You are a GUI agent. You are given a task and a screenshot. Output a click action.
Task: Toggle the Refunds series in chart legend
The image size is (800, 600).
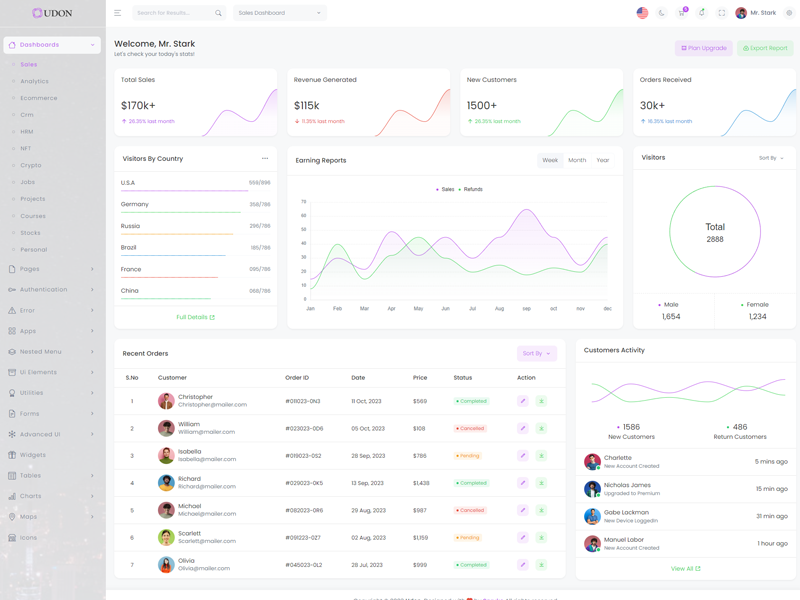pos(472,189)
